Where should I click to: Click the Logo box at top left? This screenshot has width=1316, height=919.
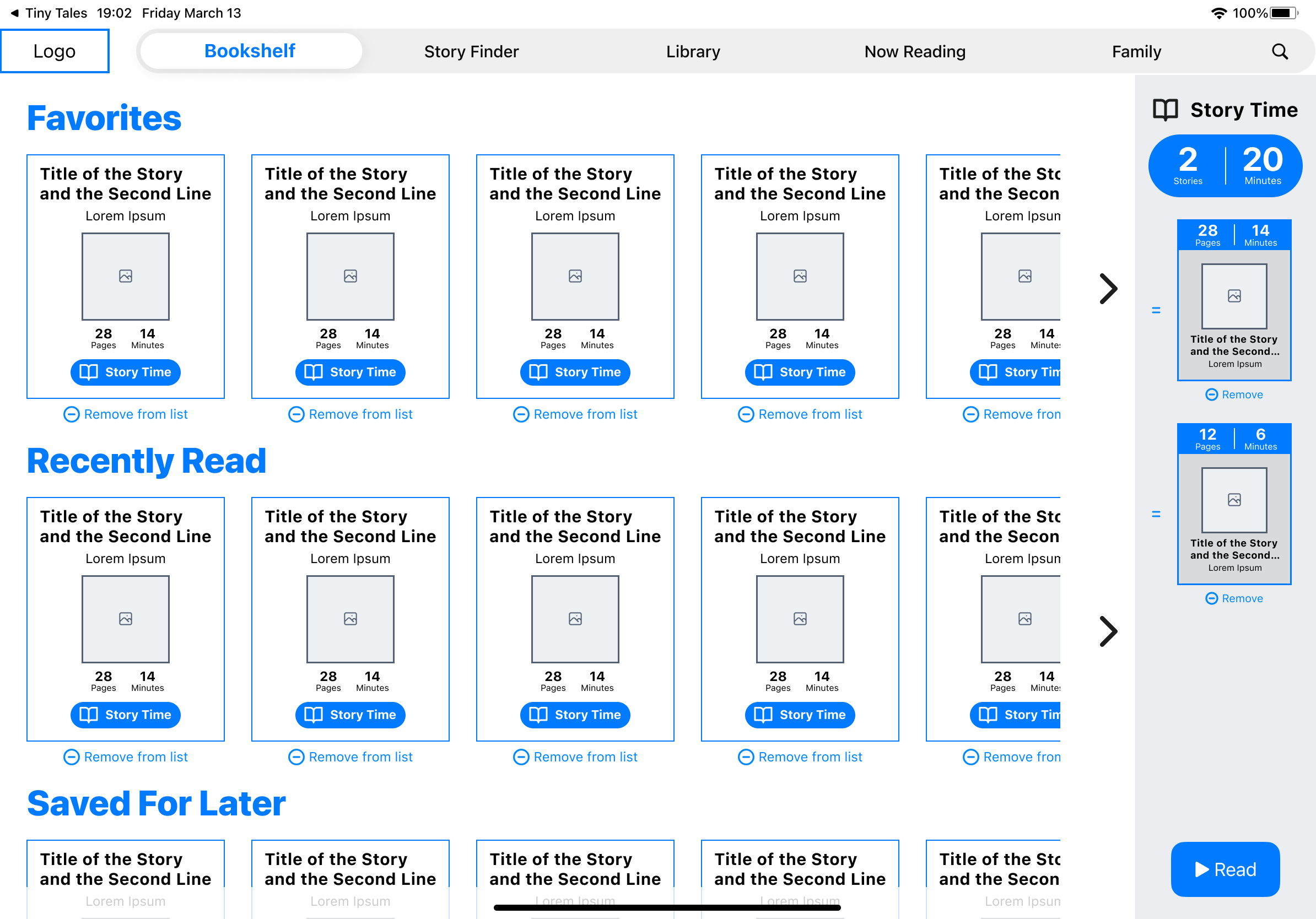pos(55,51)
